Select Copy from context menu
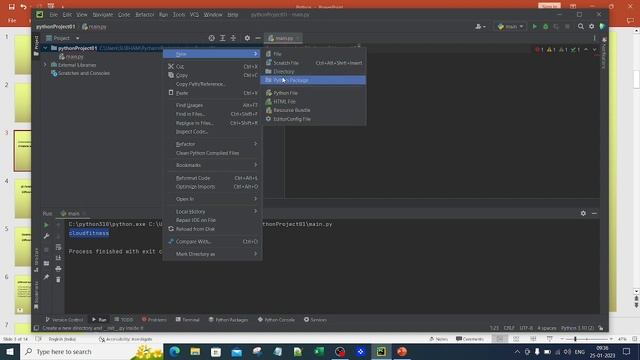 click(212, 76)
